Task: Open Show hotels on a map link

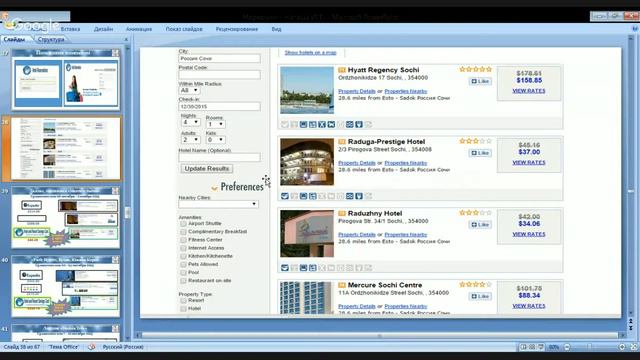Action: pos(310,53)
